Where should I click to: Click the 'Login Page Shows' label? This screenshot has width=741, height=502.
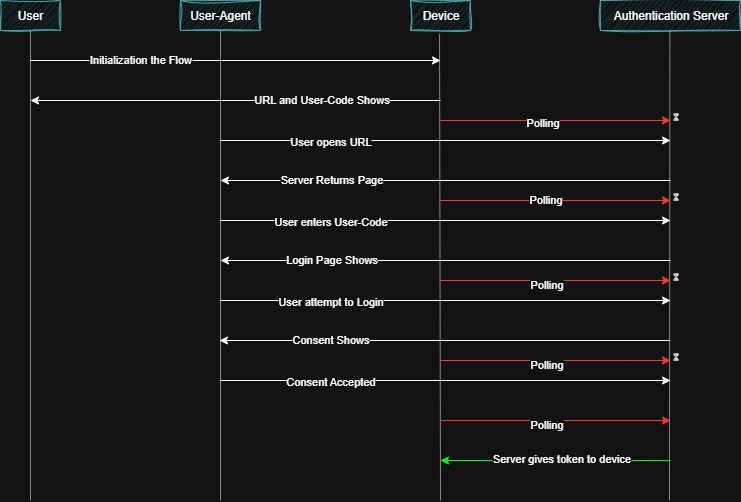pos(331,261)
